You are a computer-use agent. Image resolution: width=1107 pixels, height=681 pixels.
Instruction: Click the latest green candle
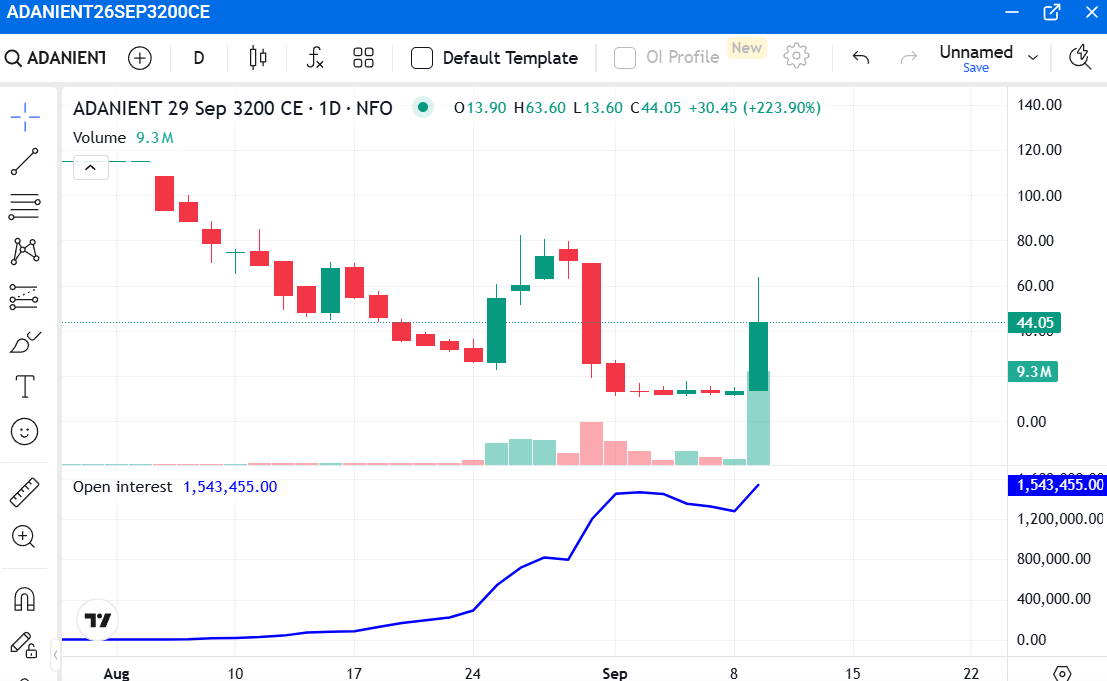tap(758, 356)
